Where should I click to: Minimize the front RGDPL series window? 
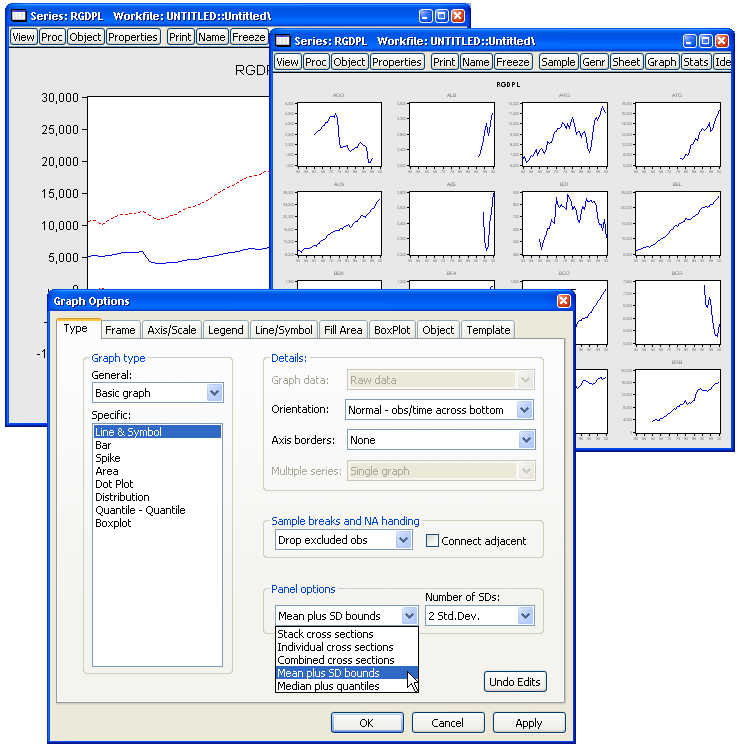687,41
